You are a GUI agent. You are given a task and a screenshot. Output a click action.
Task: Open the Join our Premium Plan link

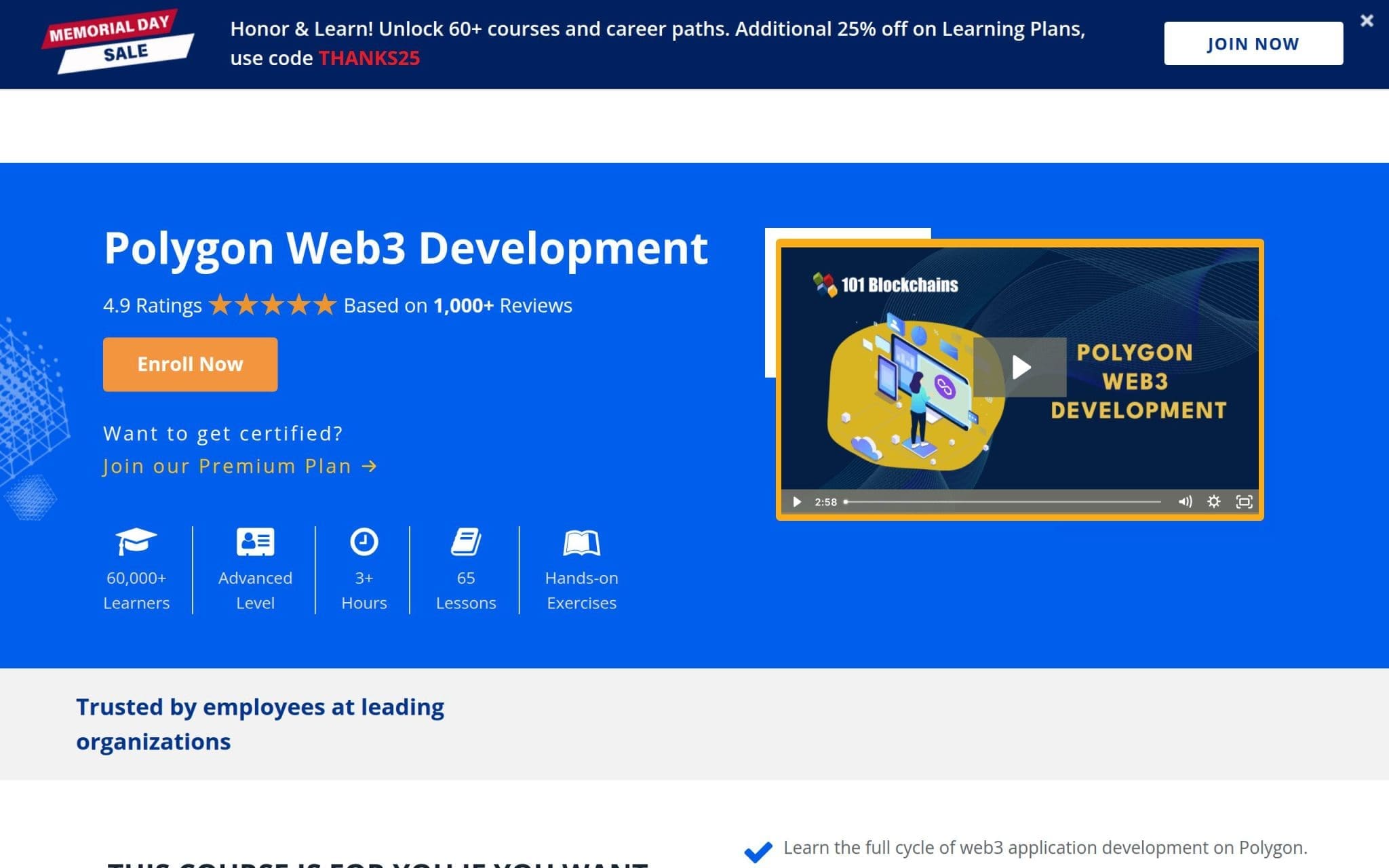(239, 466)
